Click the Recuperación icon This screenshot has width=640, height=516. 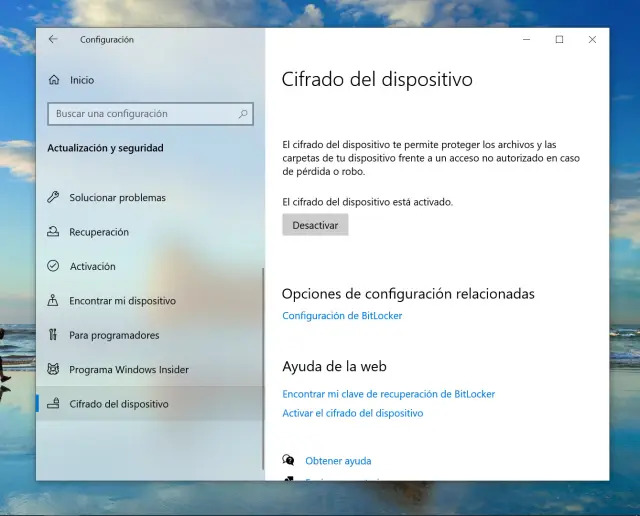pos(53,232)
